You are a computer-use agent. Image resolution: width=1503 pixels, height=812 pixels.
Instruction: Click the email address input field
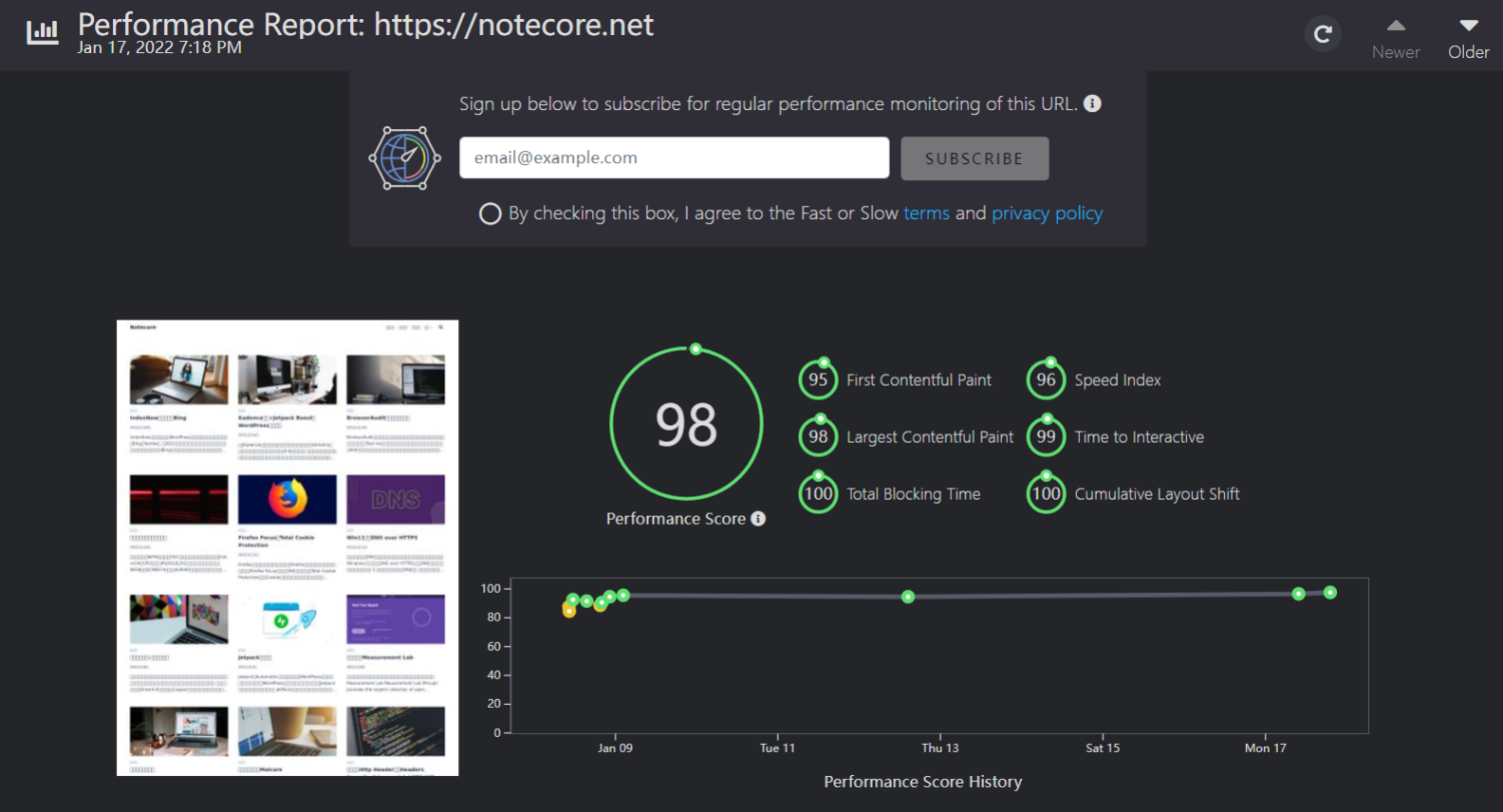point(674,157)
